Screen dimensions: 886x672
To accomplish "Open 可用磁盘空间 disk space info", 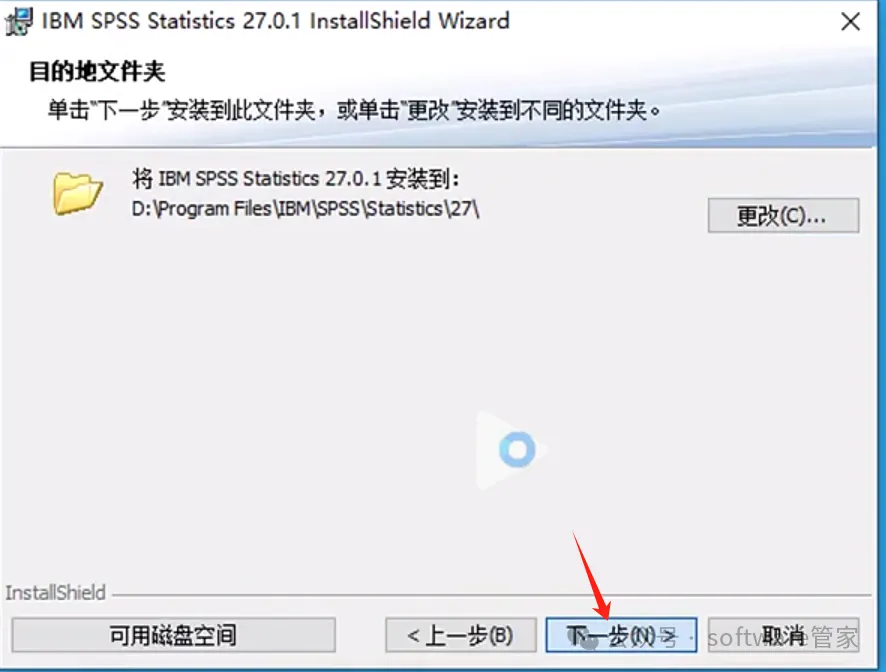I will pos(173,635).
